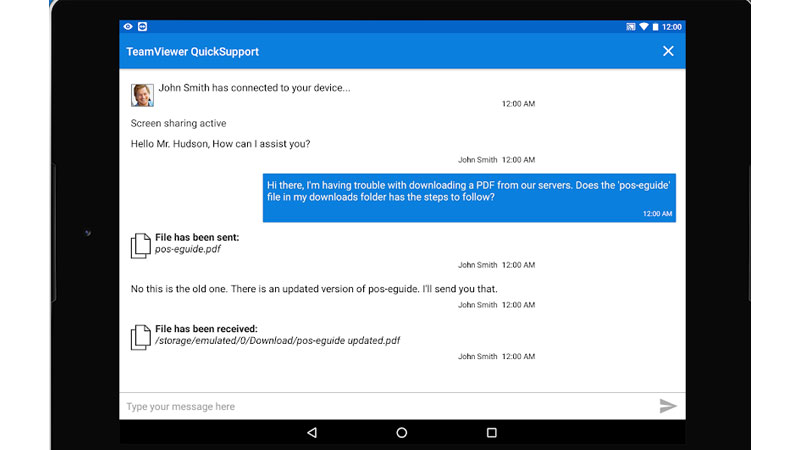This screenshot has height=450, width=800.
Task: Tap the battery icon in status bar
Action: (x=655, y=27)
